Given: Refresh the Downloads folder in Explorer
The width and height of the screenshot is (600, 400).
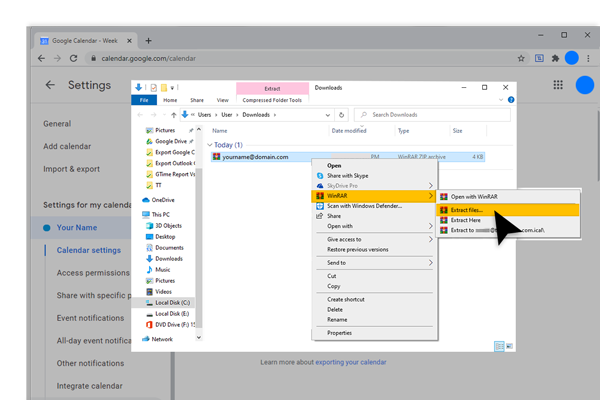Looking at the screenshot, I should 341,115.
